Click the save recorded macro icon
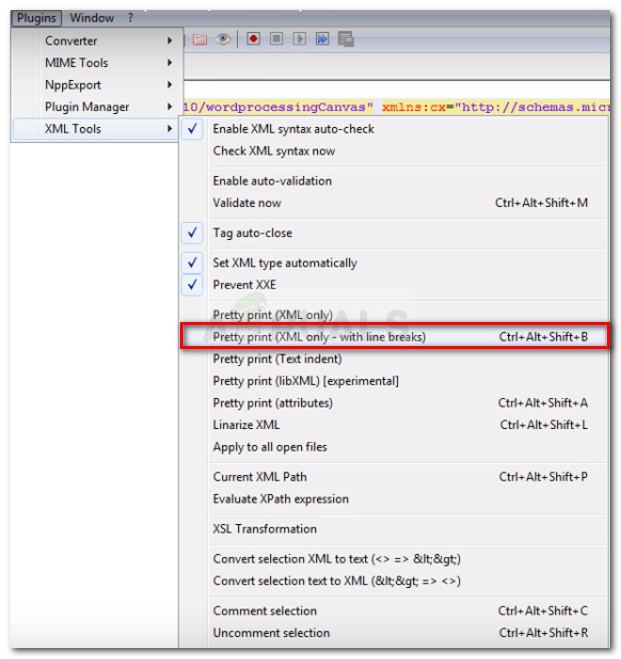The image size is (621, 659). tap(346, 39)
